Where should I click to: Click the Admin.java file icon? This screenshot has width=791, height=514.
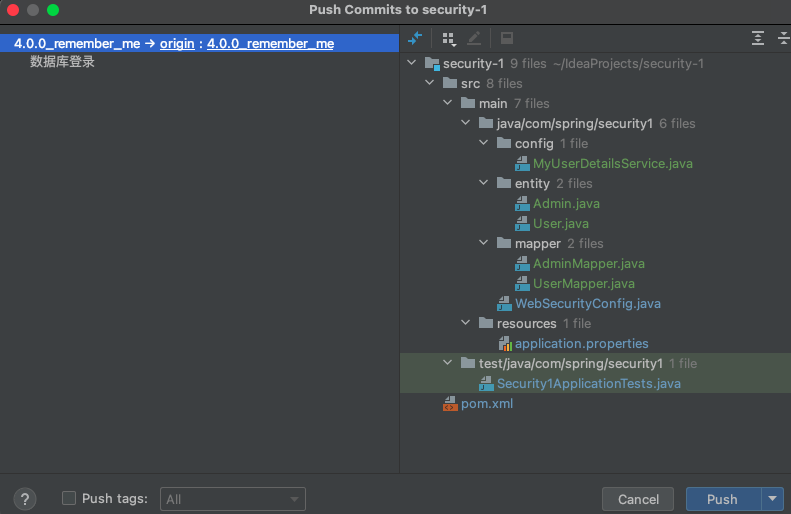[522, 204]
